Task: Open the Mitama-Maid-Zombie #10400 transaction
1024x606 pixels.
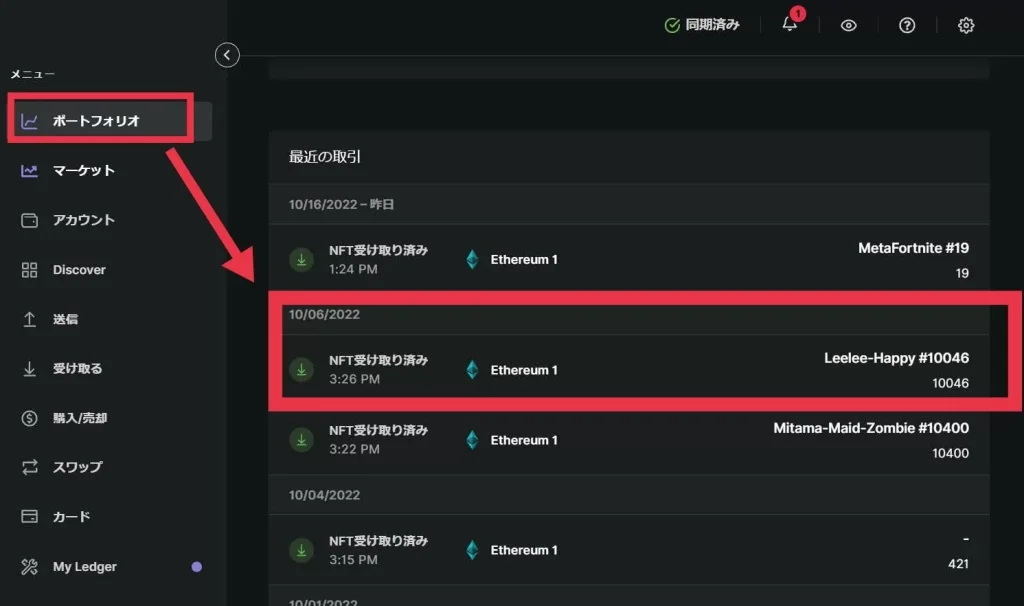Action: click(629, 440)
